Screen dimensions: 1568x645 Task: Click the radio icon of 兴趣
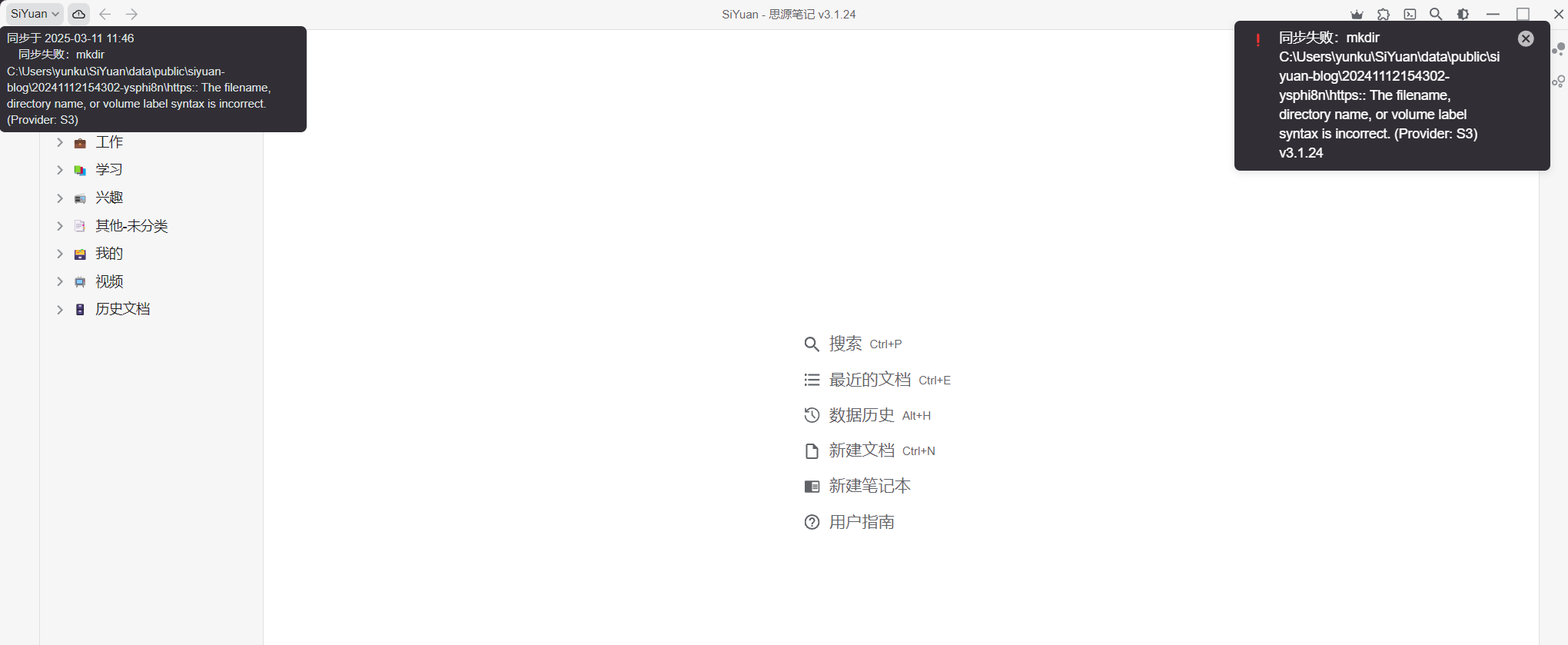[80, 198]
